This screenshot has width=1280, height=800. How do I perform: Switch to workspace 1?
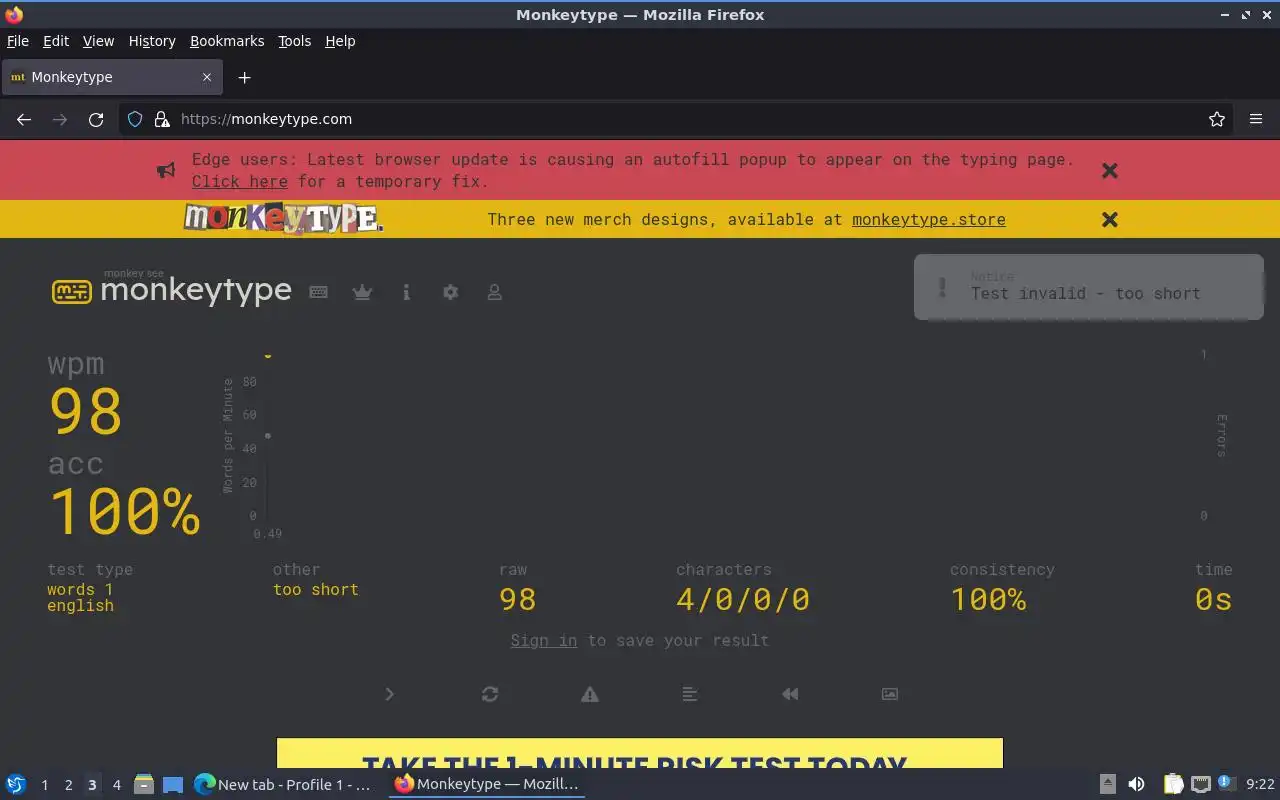(44, 785)
